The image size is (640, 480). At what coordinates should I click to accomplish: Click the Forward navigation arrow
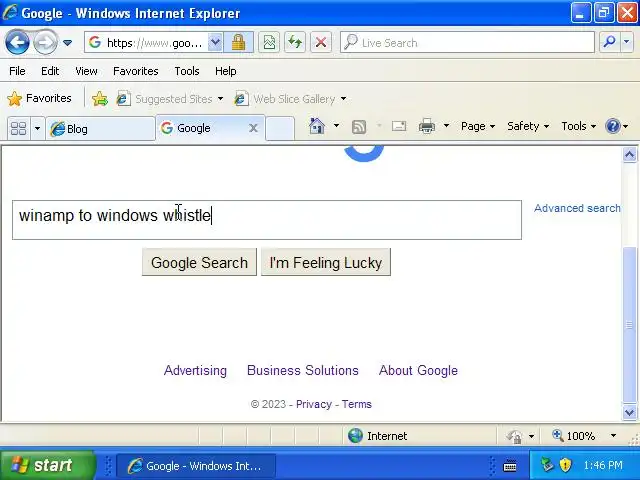(45, 42)
